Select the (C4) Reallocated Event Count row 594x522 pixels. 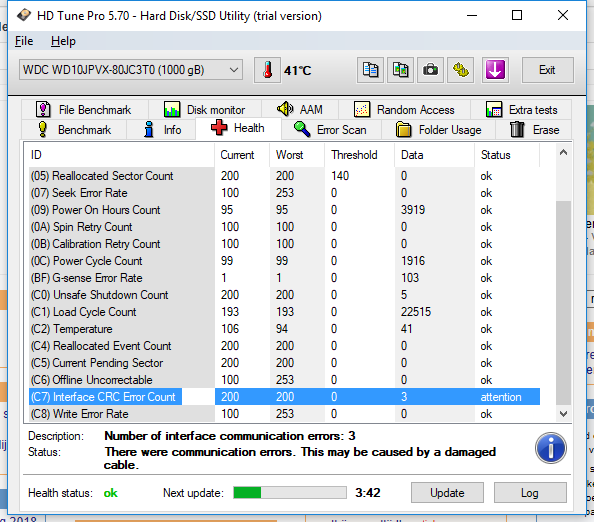(x=284, y=346)
